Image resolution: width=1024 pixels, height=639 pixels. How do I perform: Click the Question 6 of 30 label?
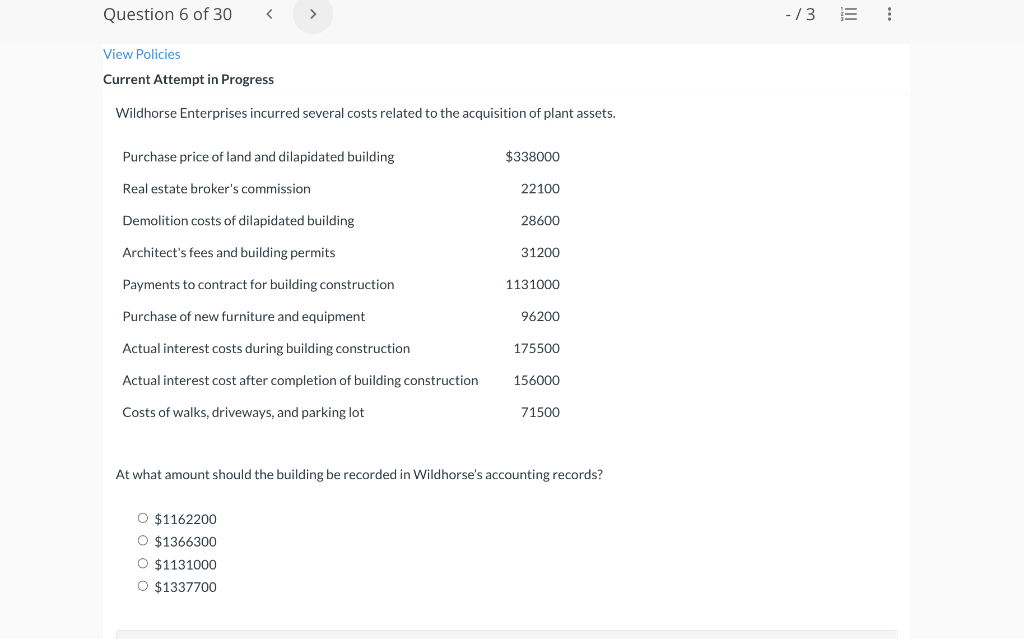pos(167,14)
